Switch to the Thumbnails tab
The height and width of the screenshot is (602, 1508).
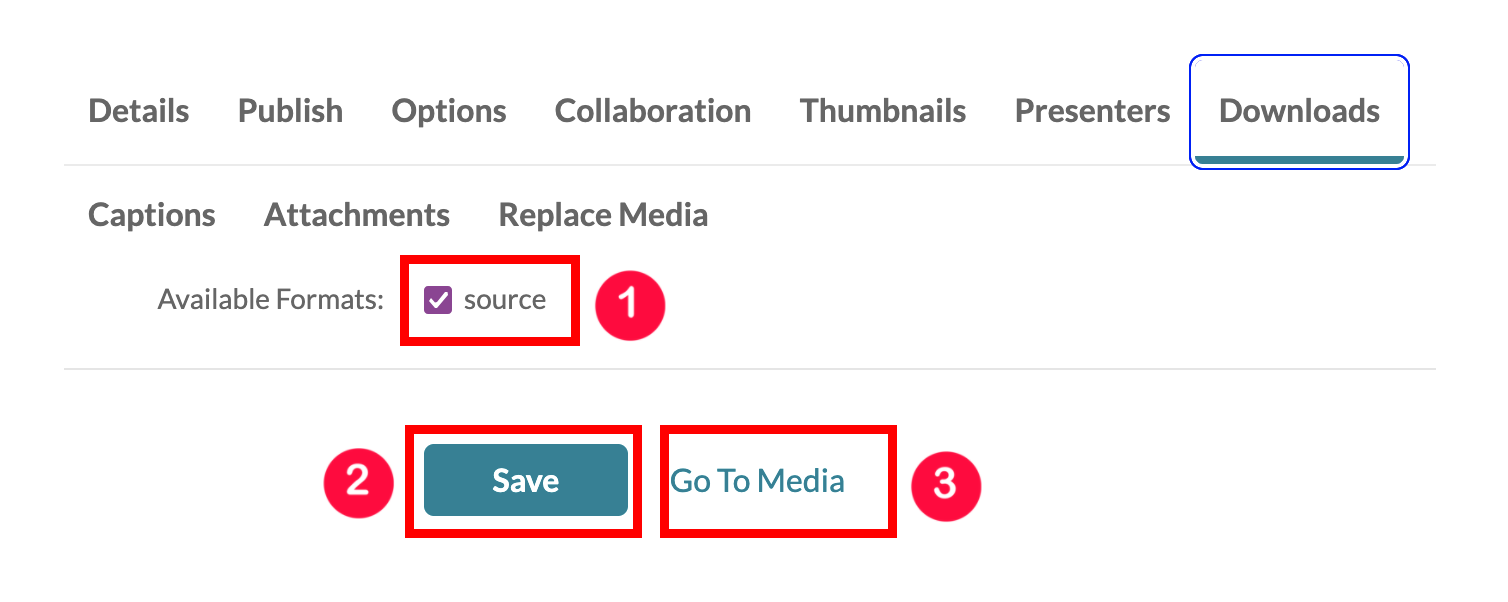[882, 111]
